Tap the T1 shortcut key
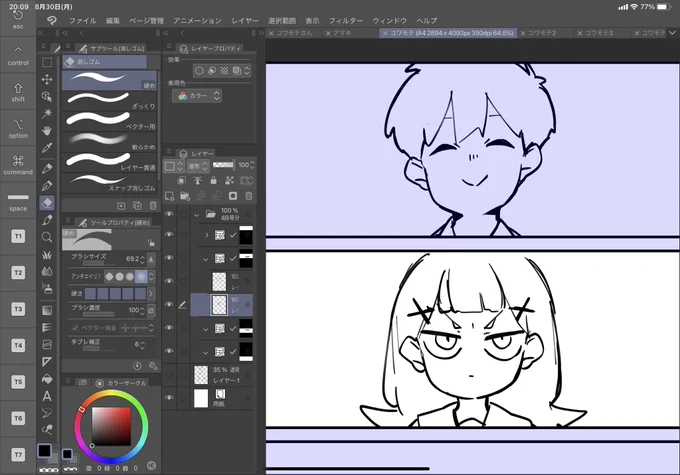Image resolution: width=680 pixels, height=475 pixels. pyautogui.click(x=18, y=236)
